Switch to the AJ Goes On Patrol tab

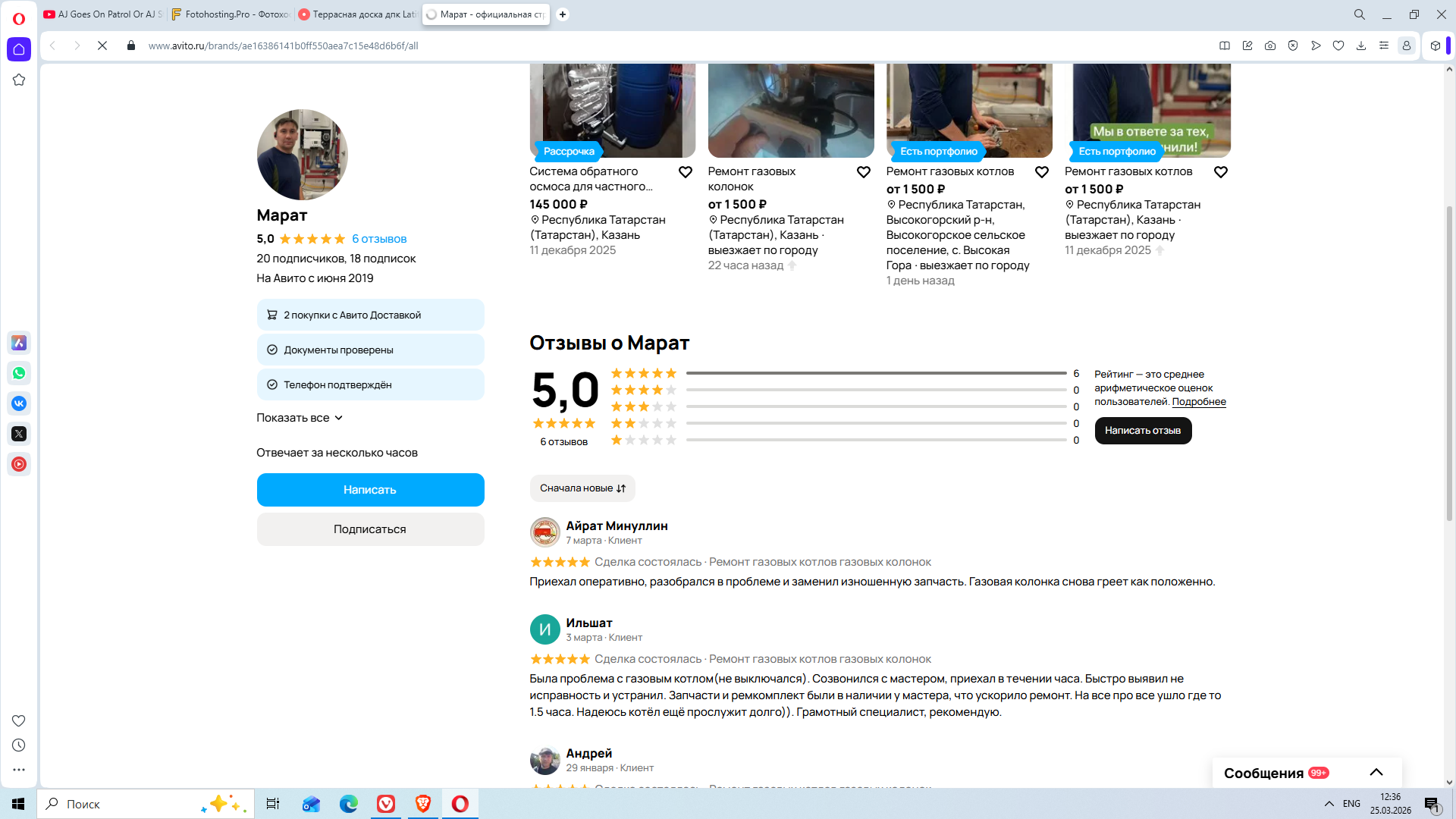[x=104, y=14]
